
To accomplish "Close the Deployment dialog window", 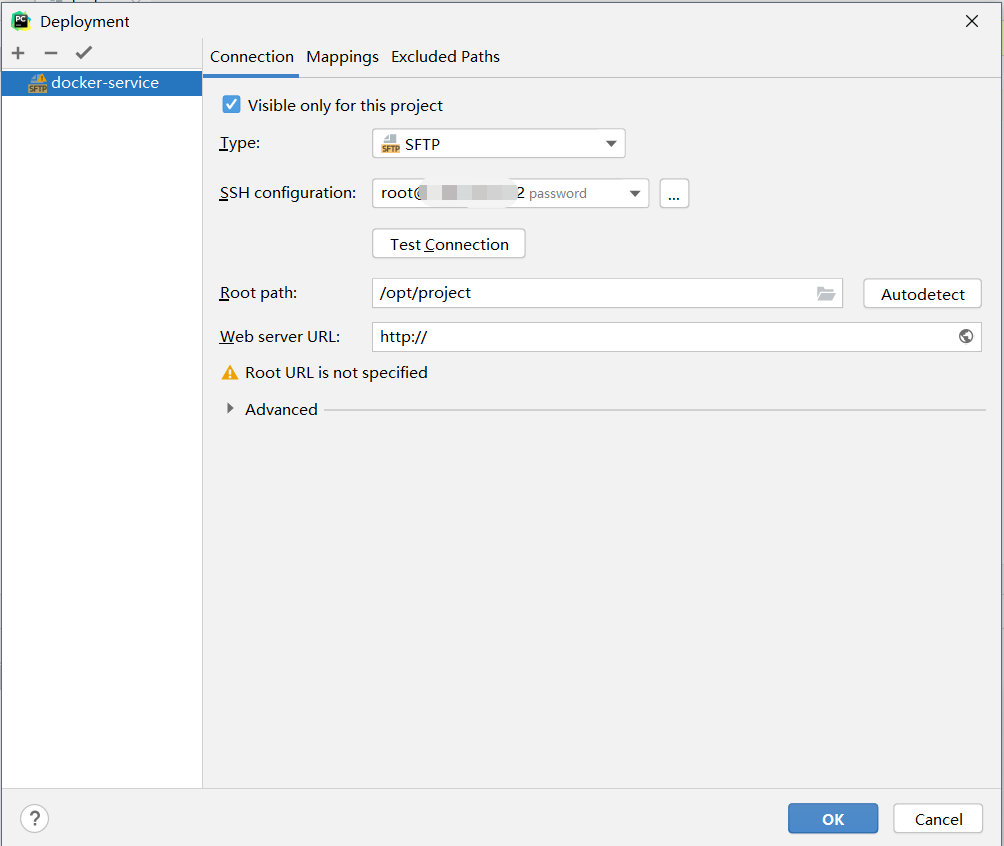I will coord(972,21).
